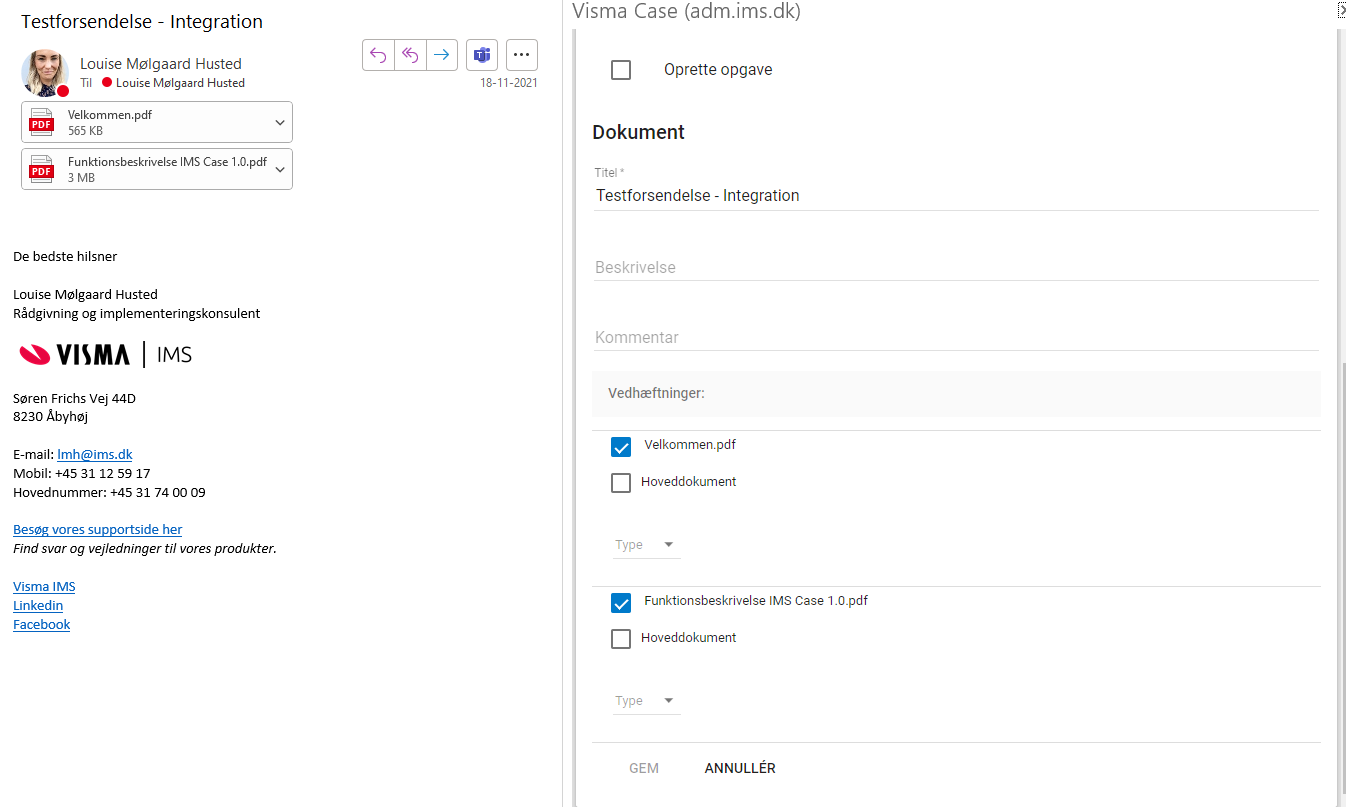
Task: Click the Beskrivelse input field
Action: click(956, 267)
